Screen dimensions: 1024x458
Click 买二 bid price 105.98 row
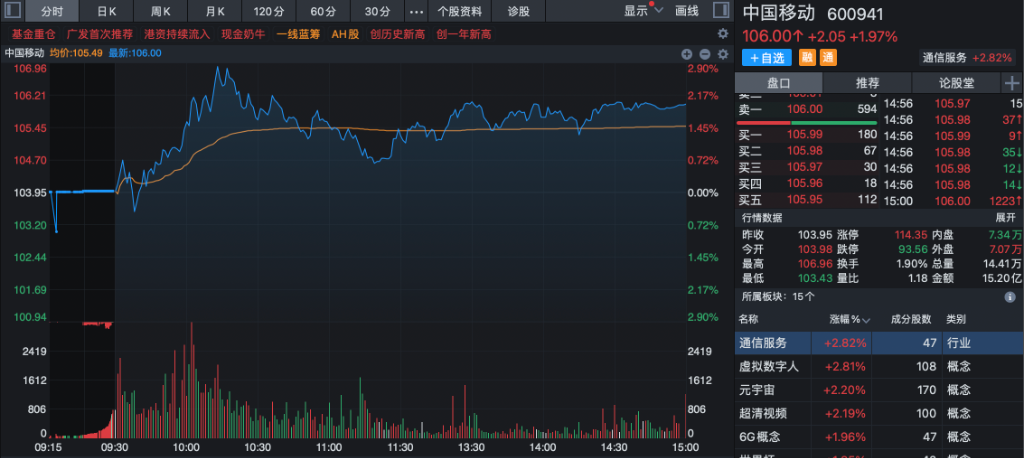(x=807, y=151)
